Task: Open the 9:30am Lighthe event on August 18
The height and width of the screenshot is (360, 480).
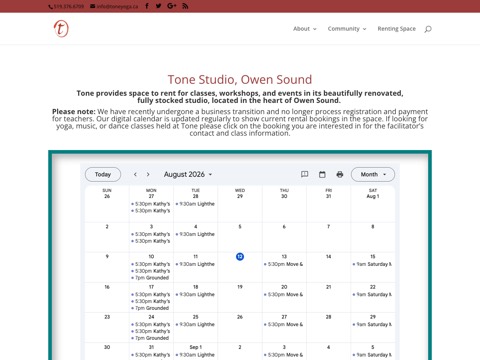Action: pyautogui.click(x=195, y=295)
